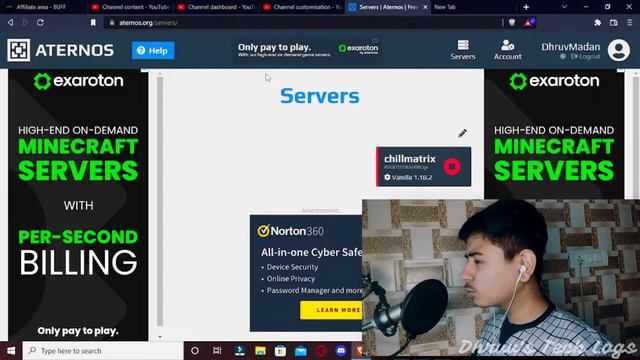640x360 pixels.
Task: Click the Logout link
Action: click(x=585, y=56)
